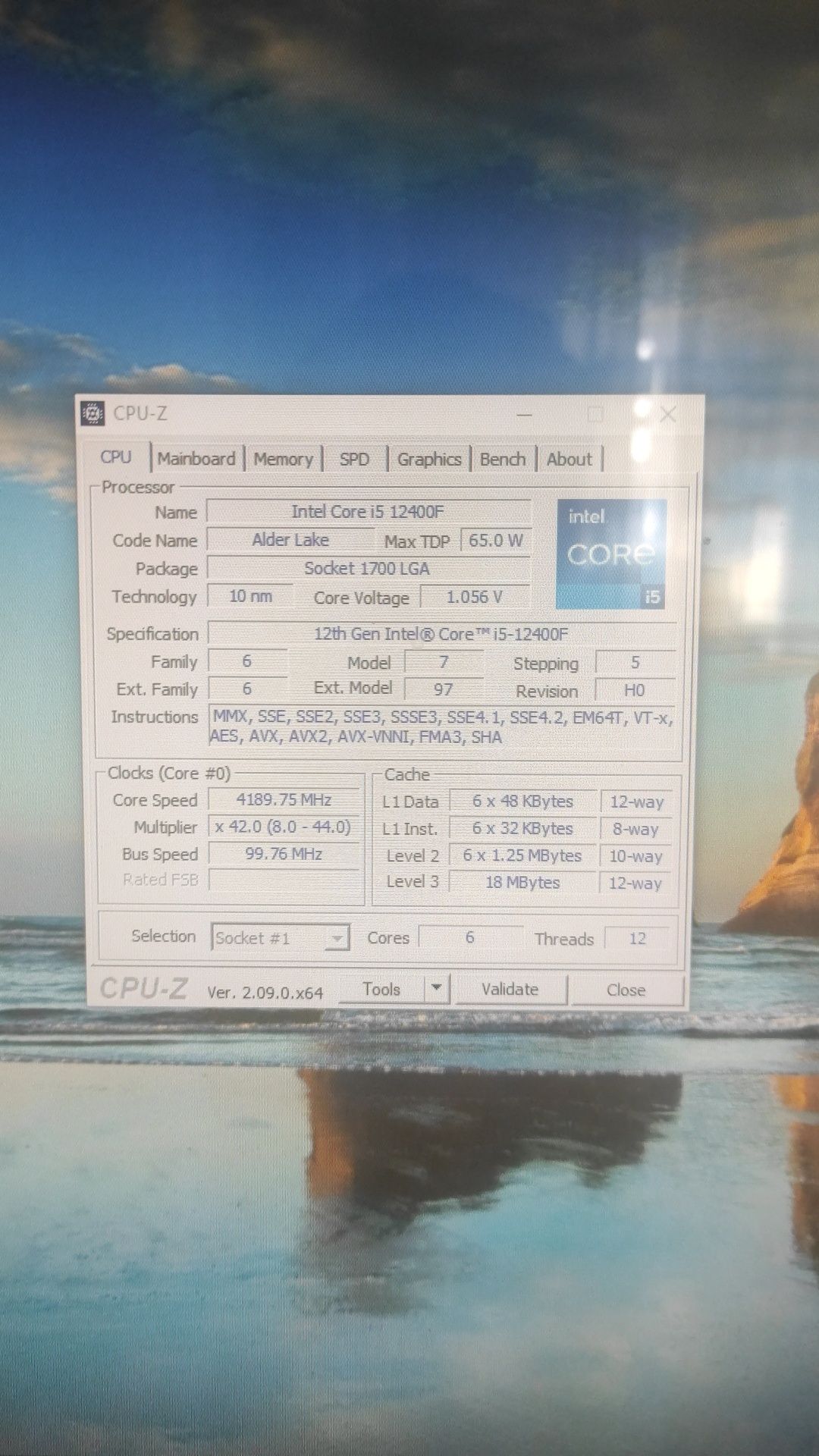Show the About tab
819x1456 pixels.
(570, 460)
